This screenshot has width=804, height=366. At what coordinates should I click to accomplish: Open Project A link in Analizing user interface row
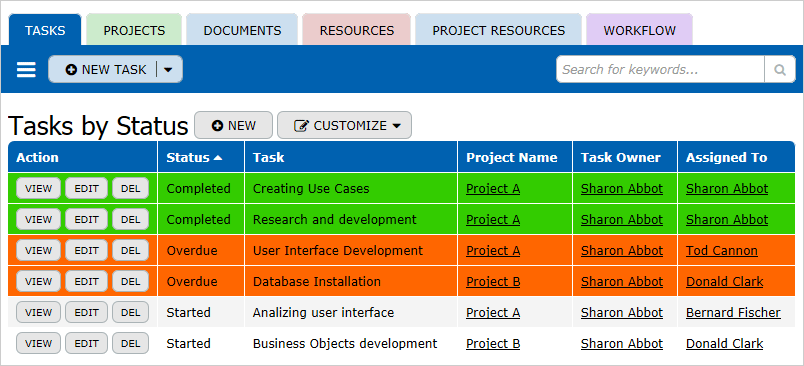[493, 312]
